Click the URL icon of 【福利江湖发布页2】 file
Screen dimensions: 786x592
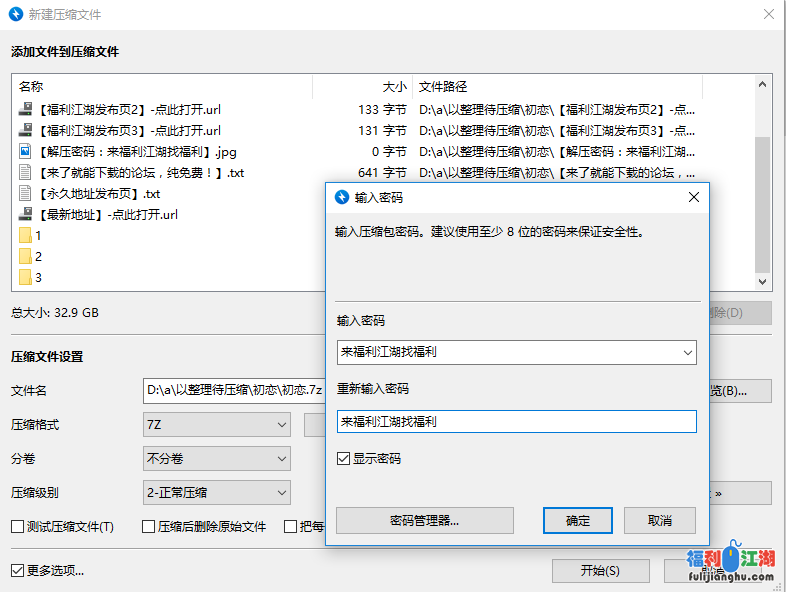(26, 110)
